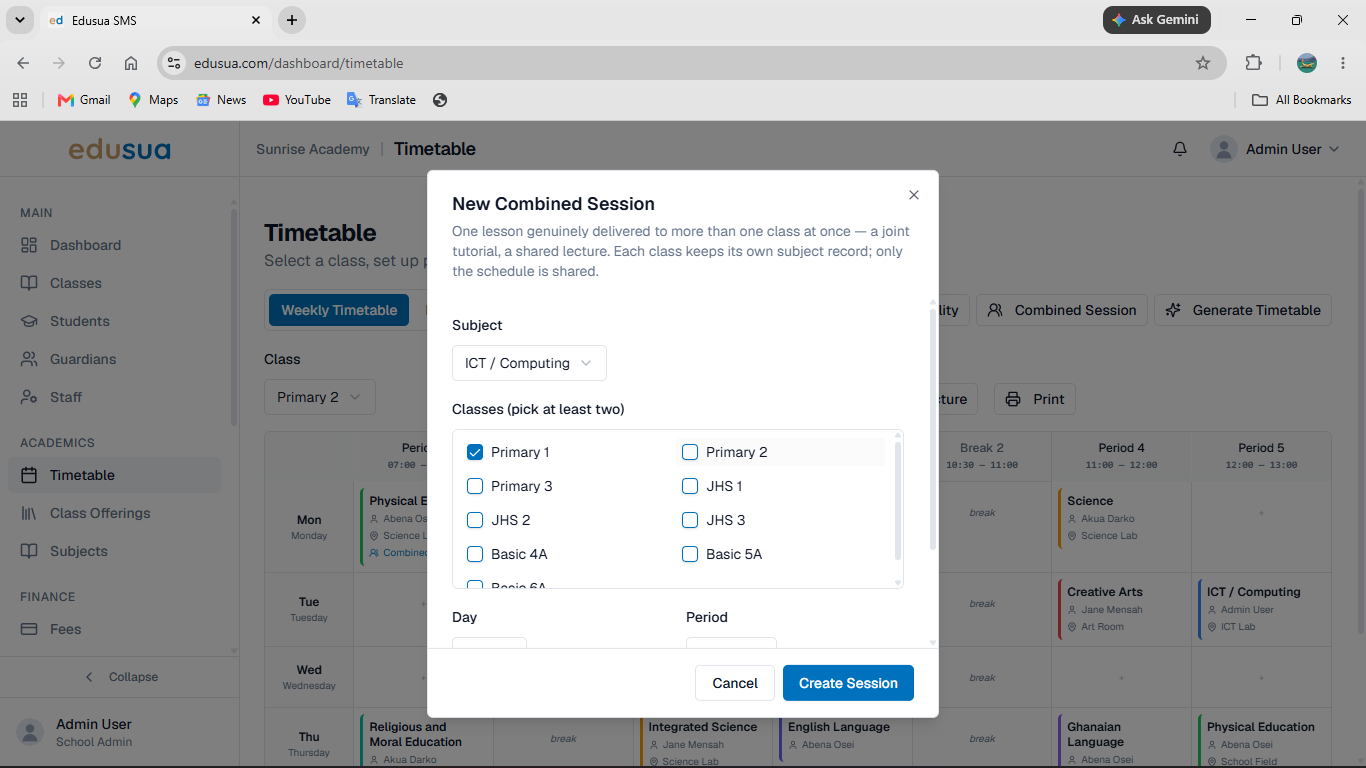
Task: Select Timetable in the sidebar
Action: (115, 475)
